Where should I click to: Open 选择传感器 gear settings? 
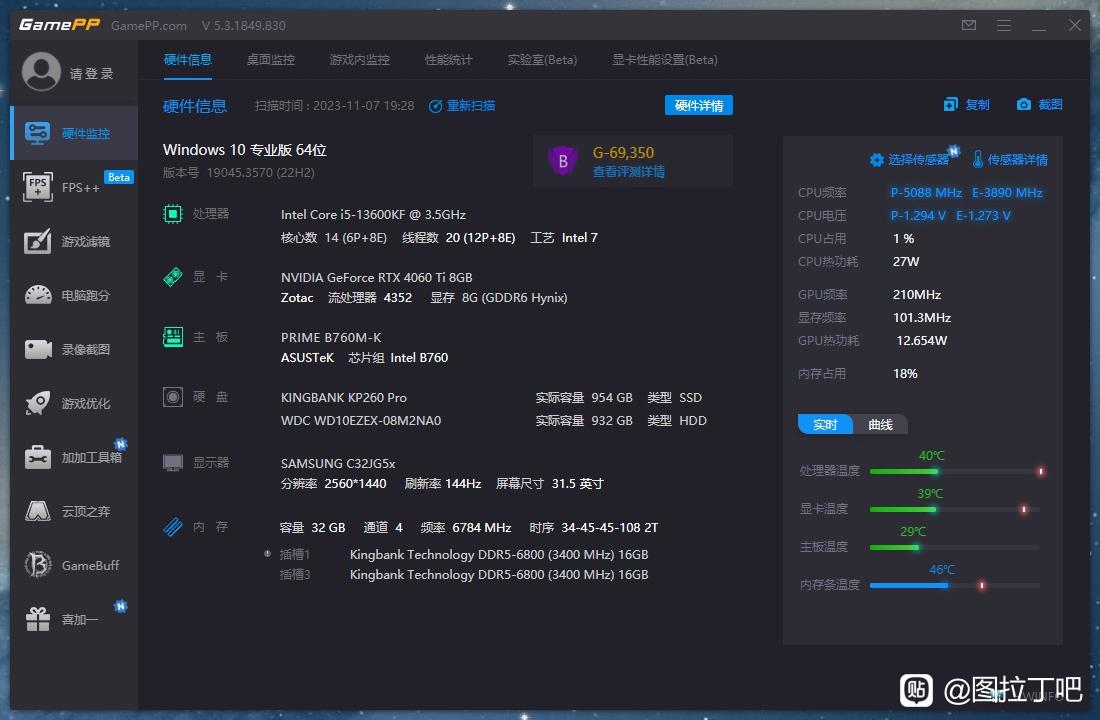(x=909, y=159)
